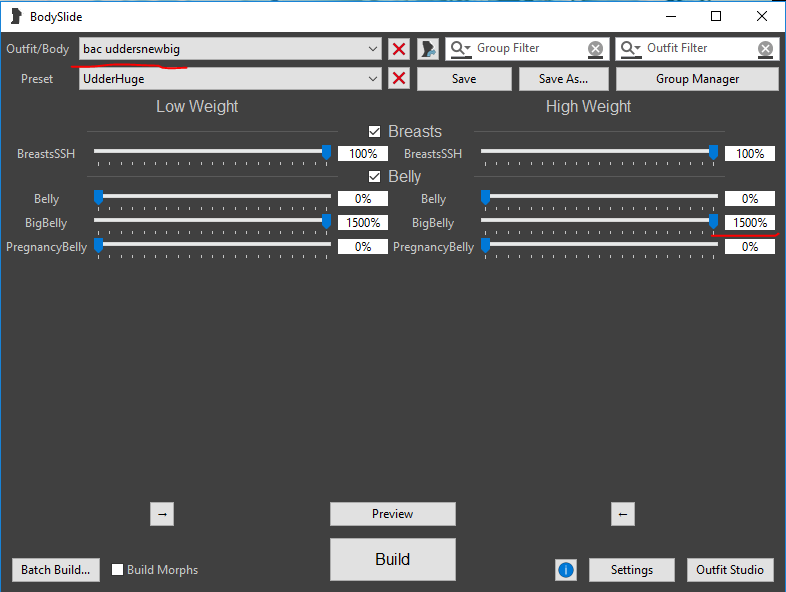Click the Save preset button

(x=464, y=79)
